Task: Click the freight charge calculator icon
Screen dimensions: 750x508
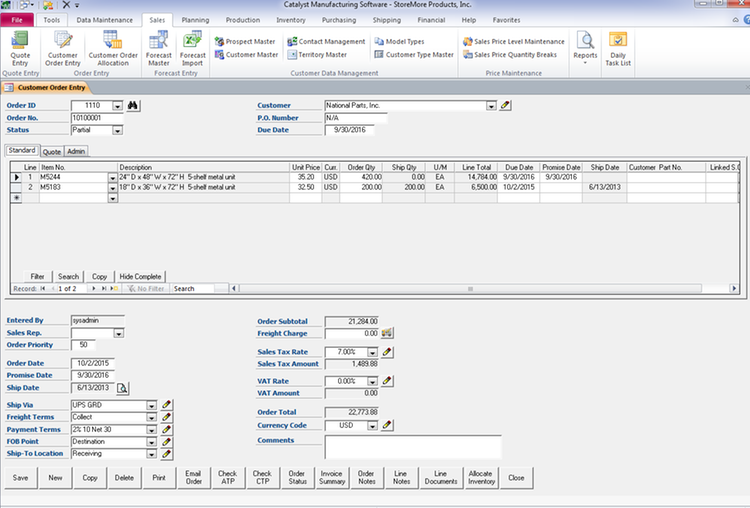Action: point(387,333)
